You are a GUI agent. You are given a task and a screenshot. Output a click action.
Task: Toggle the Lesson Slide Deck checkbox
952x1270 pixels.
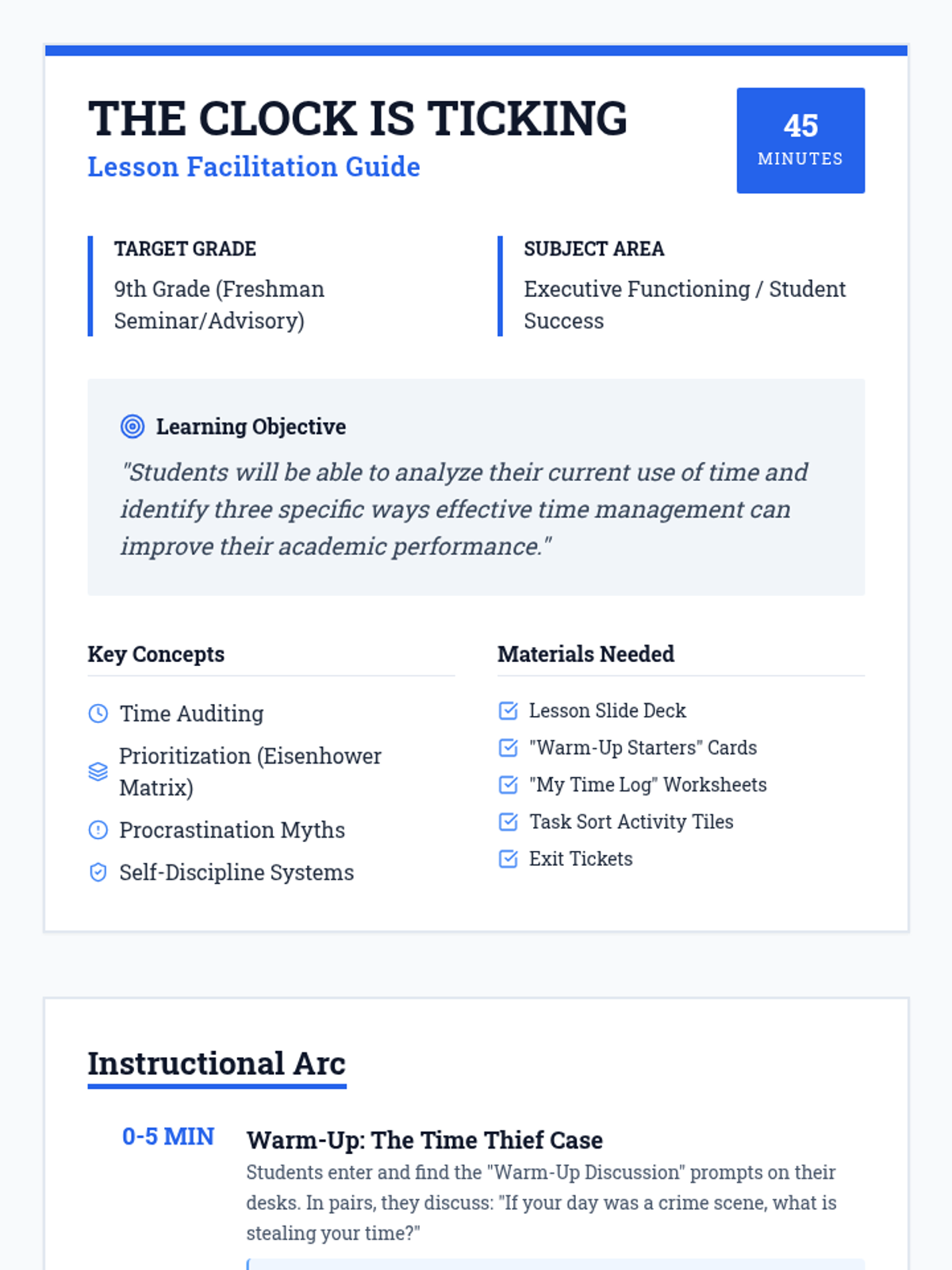pos(508,710)
